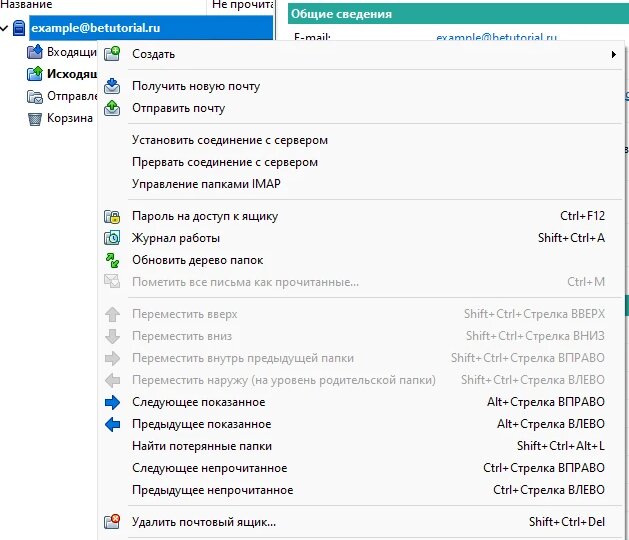Click Переместить внутрь предыдущей папки

[361, 358]
